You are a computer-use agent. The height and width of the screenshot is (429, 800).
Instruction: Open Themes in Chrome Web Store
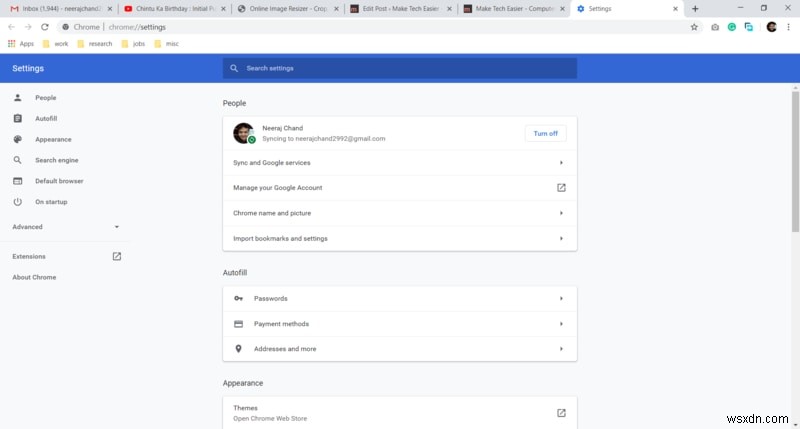click(399, 413)
